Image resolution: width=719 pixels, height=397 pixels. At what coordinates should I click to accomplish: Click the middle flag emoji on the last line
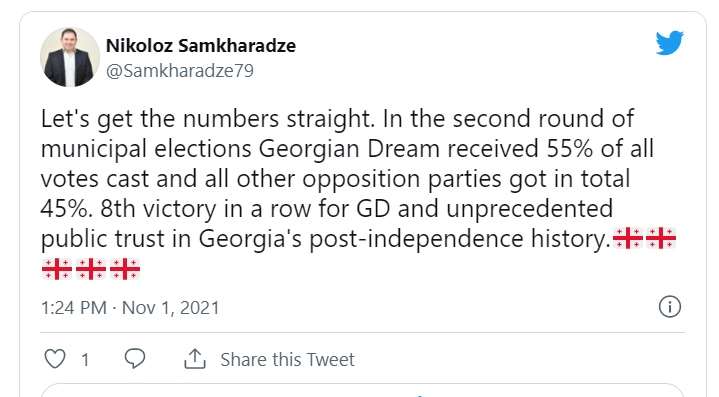(91, 269)
